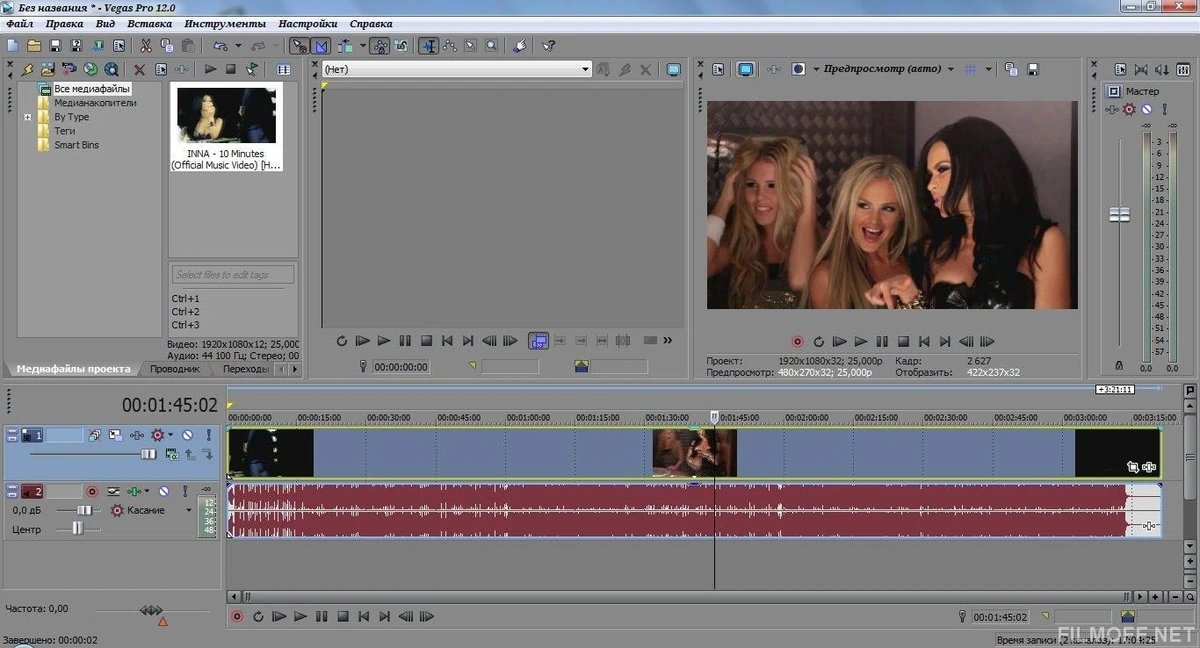The height and width of the screenshot is (648, 1200).
Task: Select the Normal Edit tool
Action: click(x=429, y=45)
